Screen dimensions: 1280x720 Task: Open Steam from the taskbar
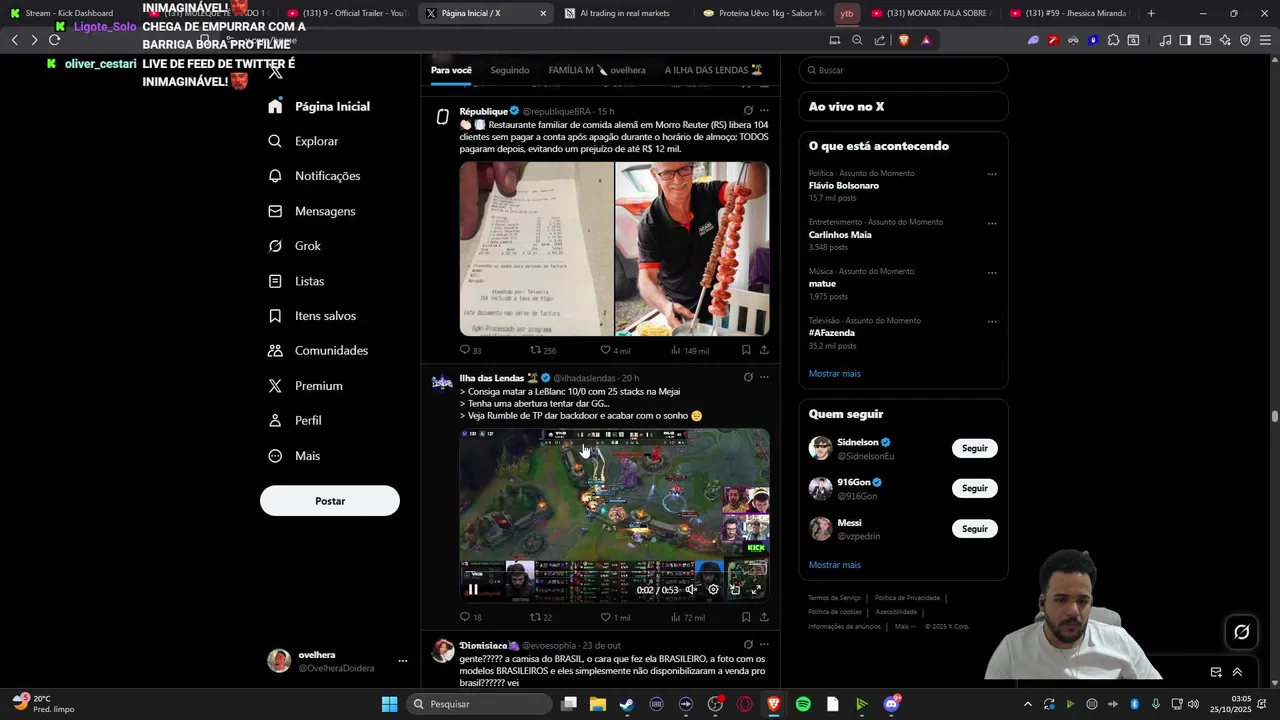627,704
